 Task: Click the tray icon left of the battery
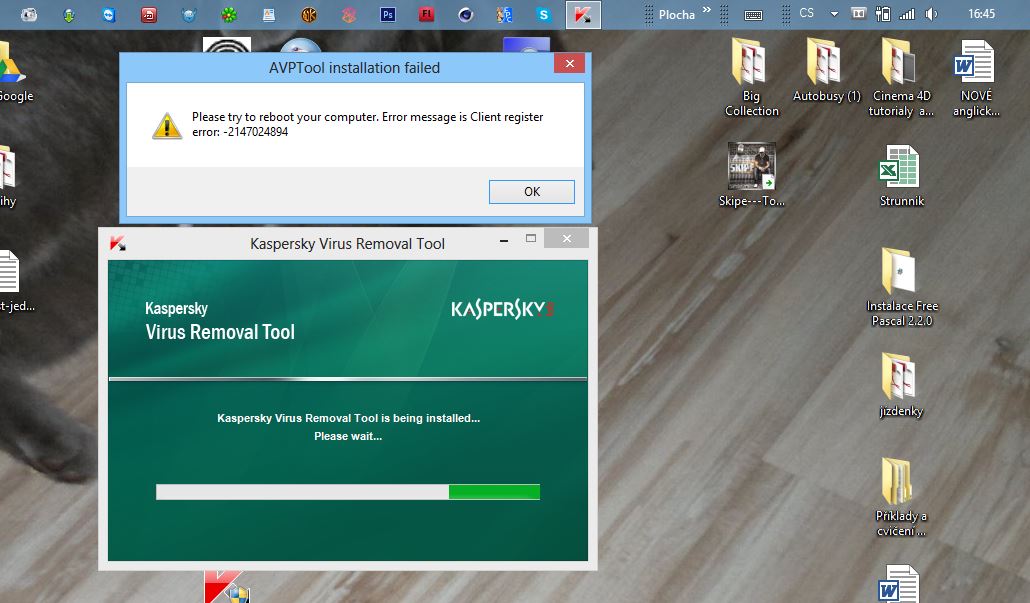(x=858, y=13)
